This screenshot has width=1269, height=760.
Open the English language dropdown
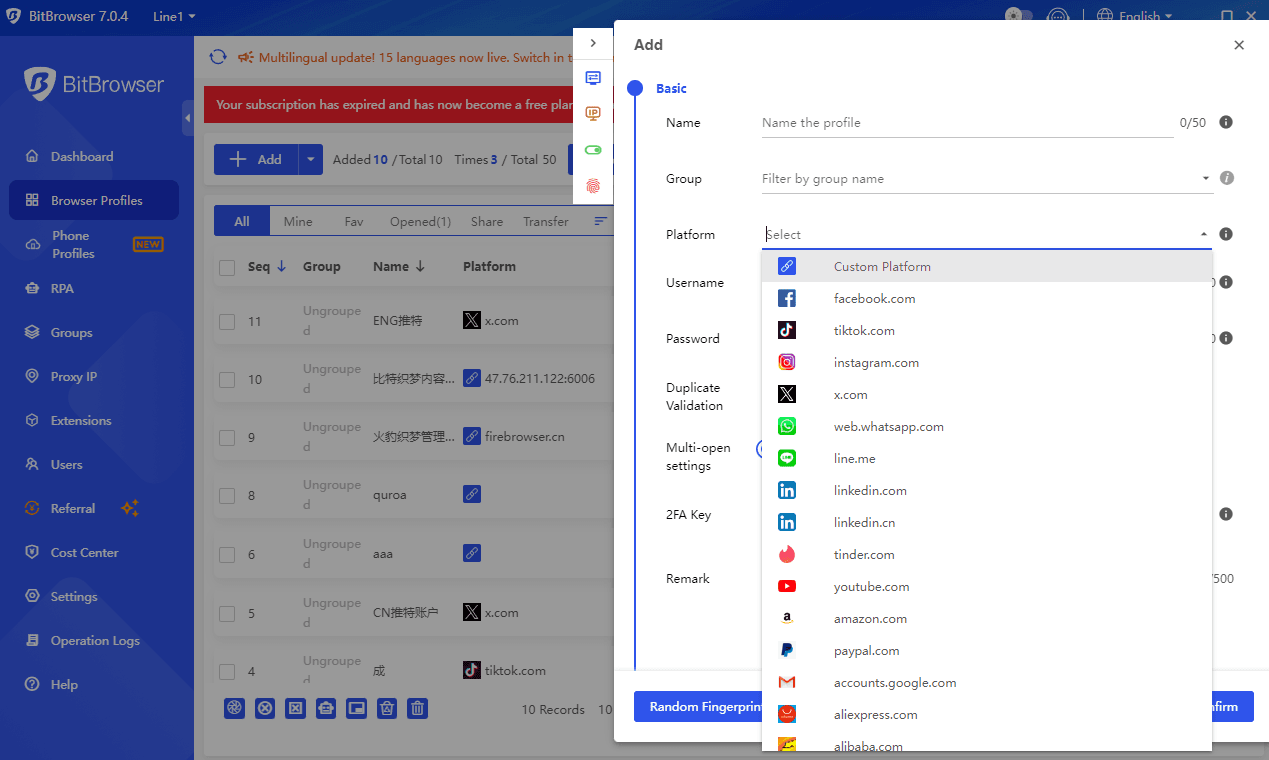pos(1134,16)
